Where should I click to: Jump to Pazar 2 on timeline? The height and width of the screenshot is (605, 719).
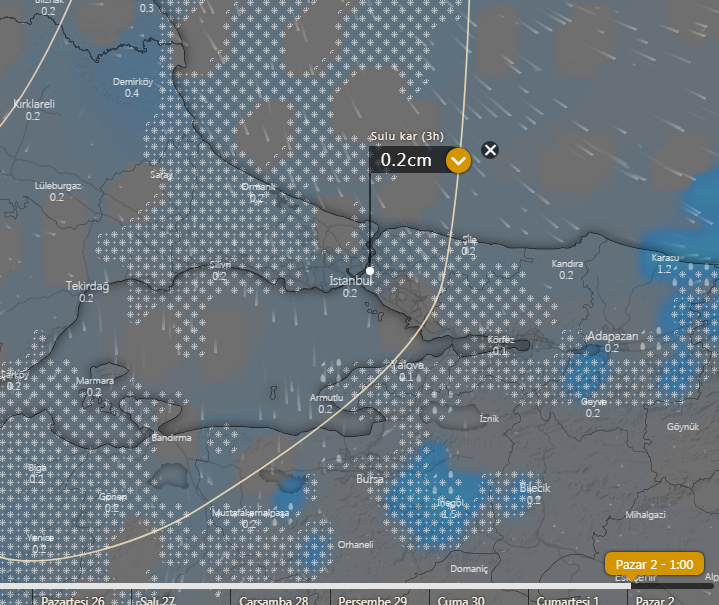click(x=654, y=600)
